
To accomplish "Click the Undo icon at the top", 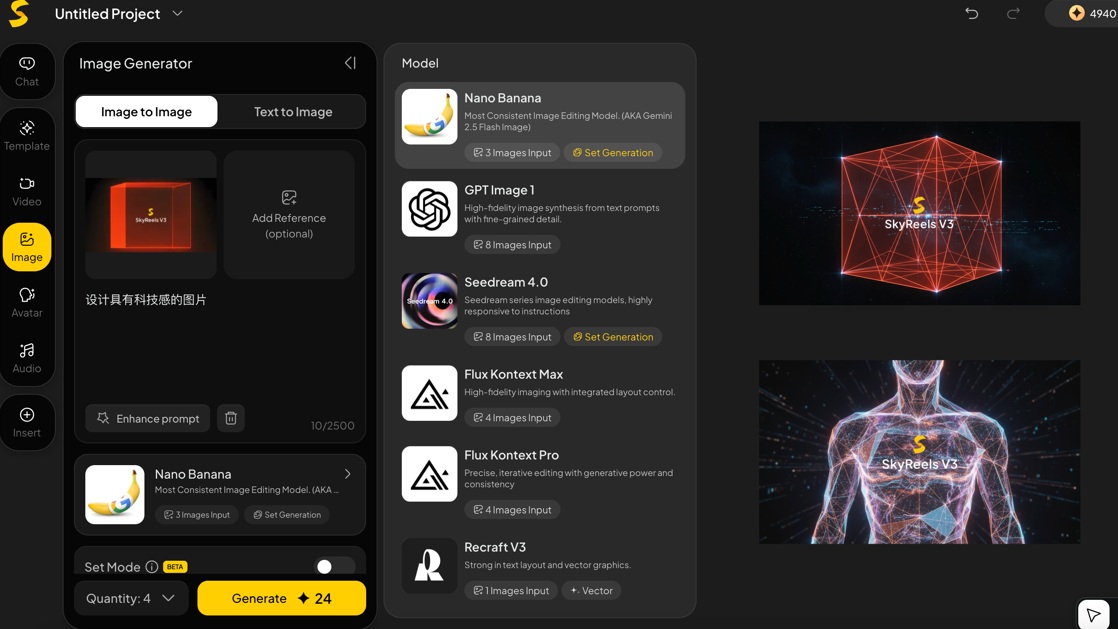I will click(971, 13).
